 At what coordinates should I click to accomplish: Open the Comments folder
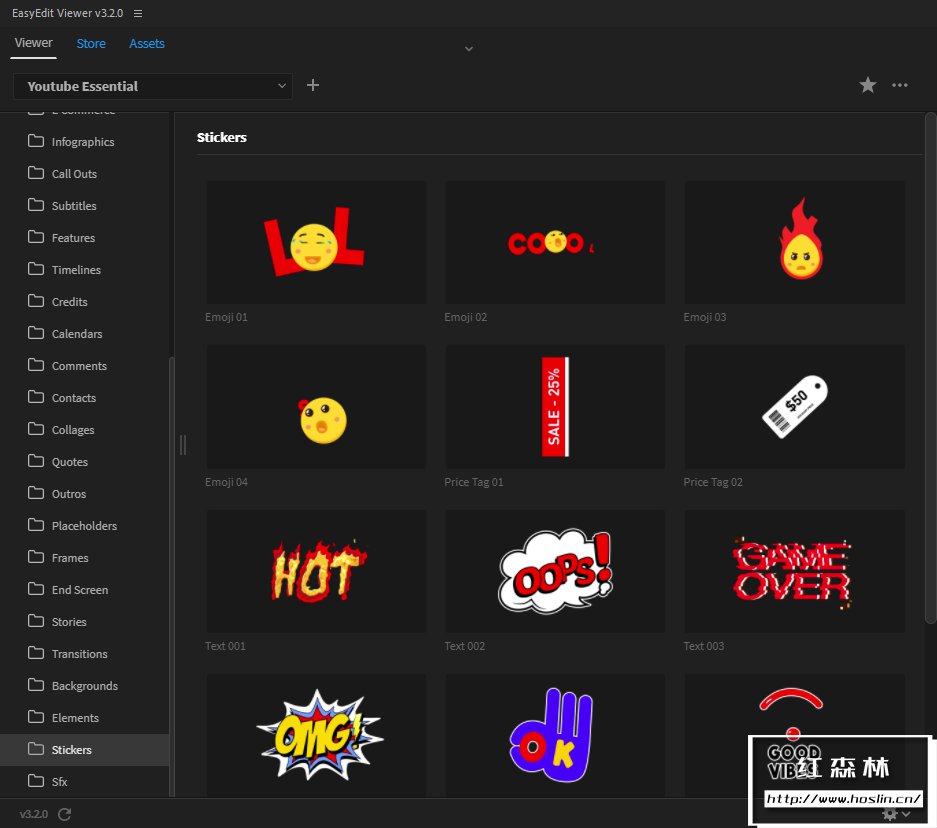pos(85,366)
